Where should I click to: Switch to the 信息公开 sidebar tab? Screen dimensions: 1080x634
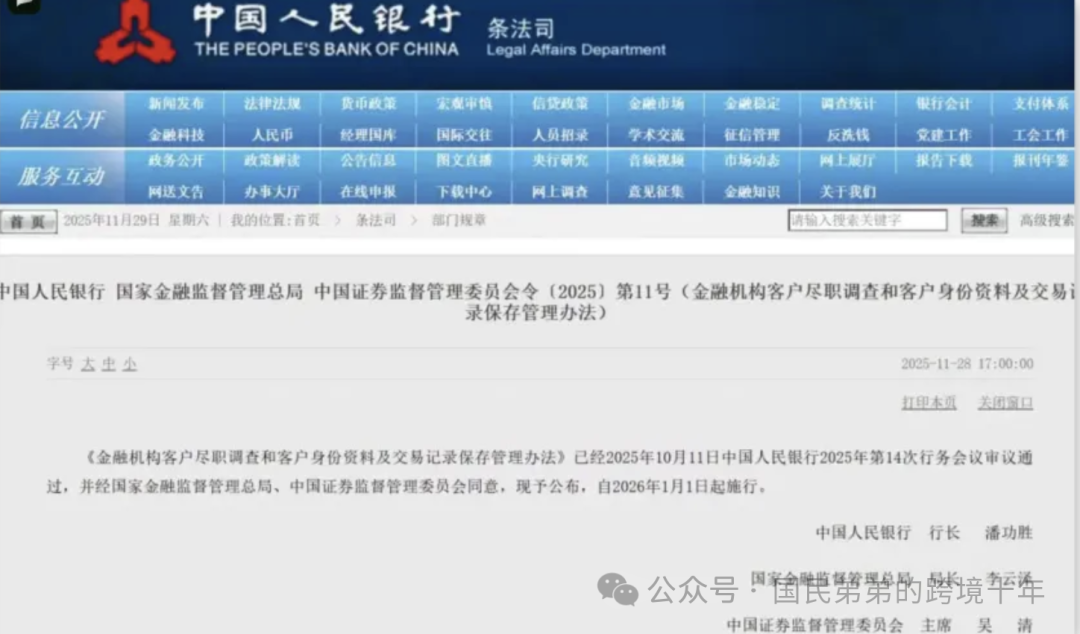62,117
